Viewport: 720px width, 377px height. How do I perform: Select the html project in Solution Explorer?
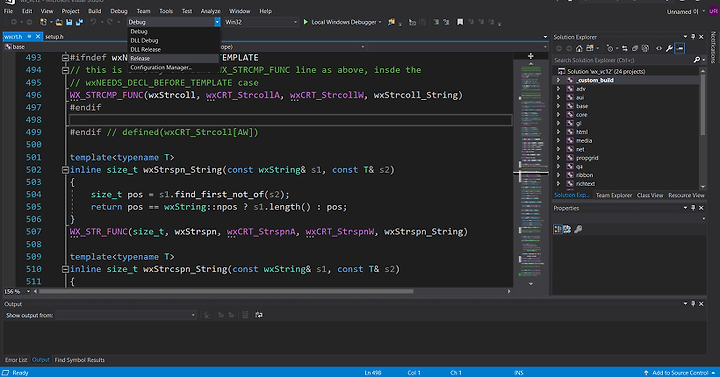(x=581, y=132)
